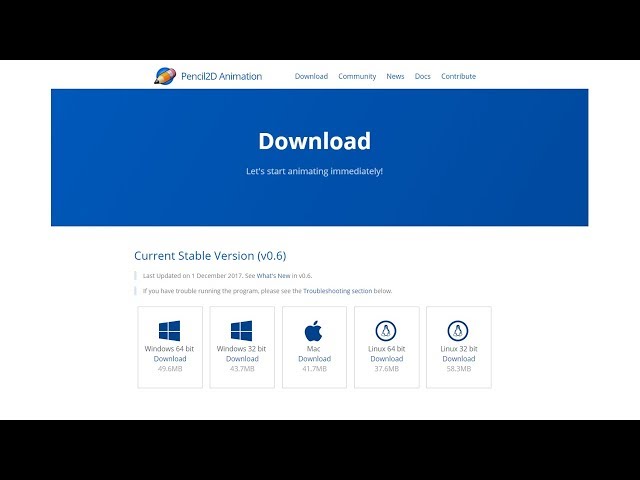Open the Docs nav menu item
This screenshot has width=640, height=480.
(x=422, y=76)
